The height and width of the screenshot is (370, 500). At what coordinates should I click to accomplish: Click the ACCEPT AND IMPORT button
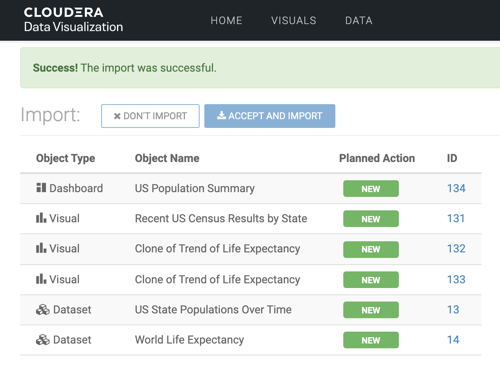point(270,116)
